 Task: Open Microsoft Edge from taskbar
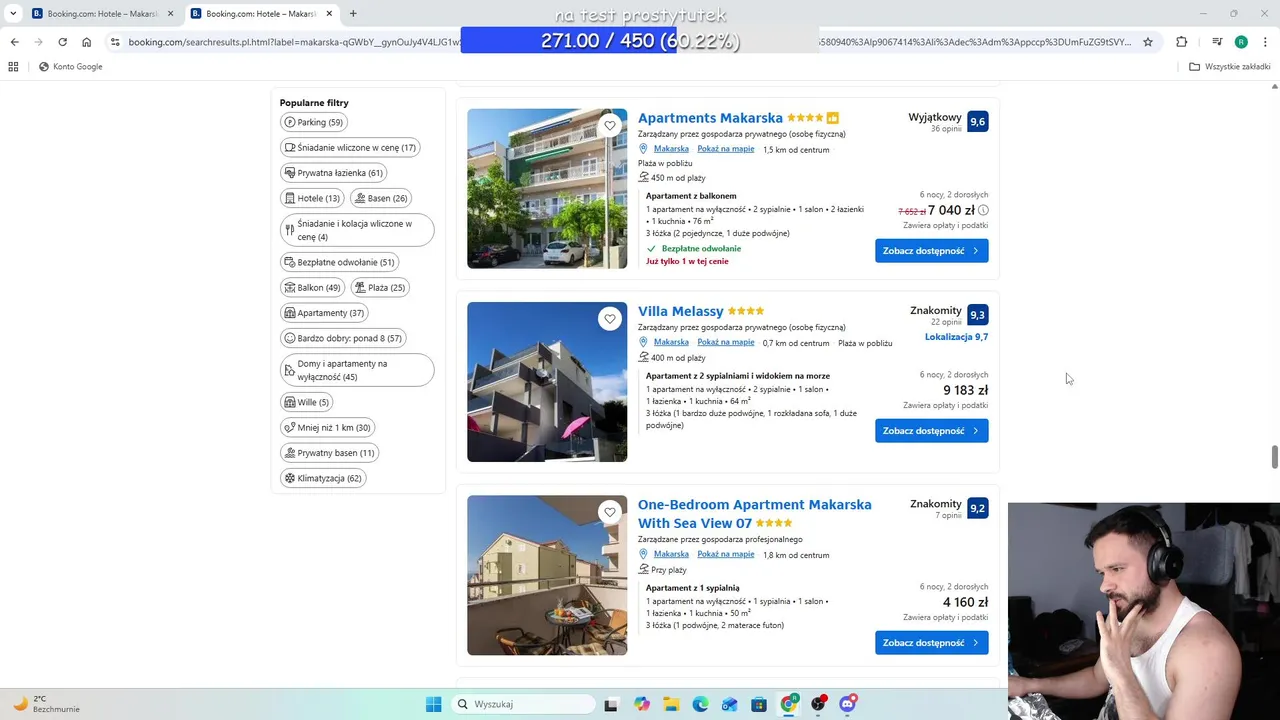click(x=700, y=704)
